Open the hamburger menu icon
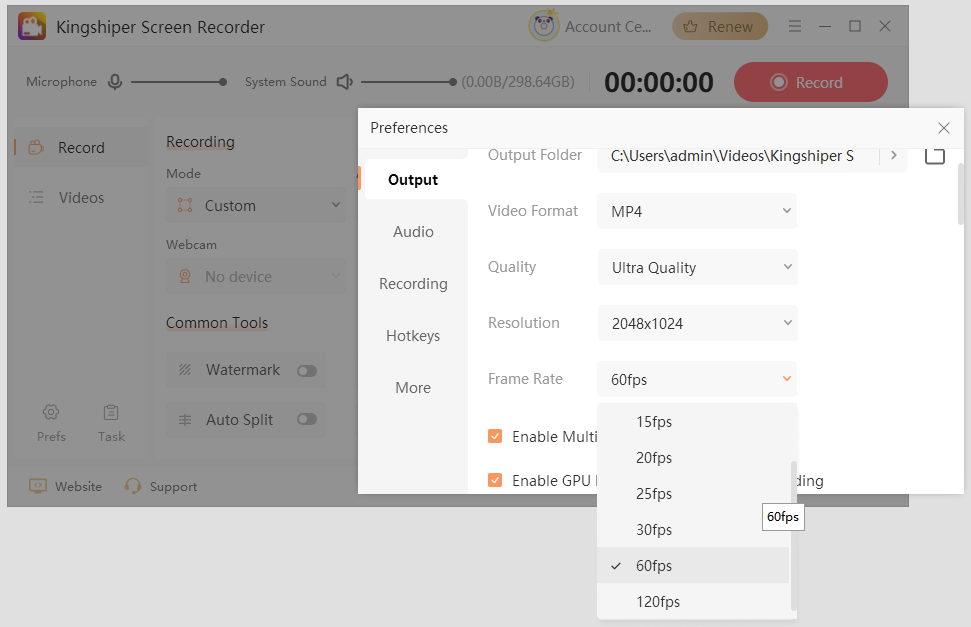 795,26
